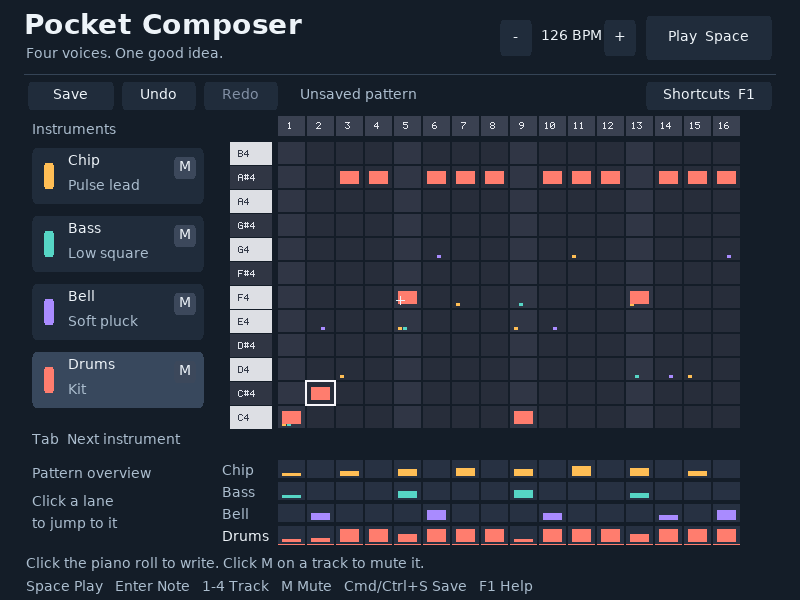
Task: Click the F4 piano key
Action: coord(251,297)
